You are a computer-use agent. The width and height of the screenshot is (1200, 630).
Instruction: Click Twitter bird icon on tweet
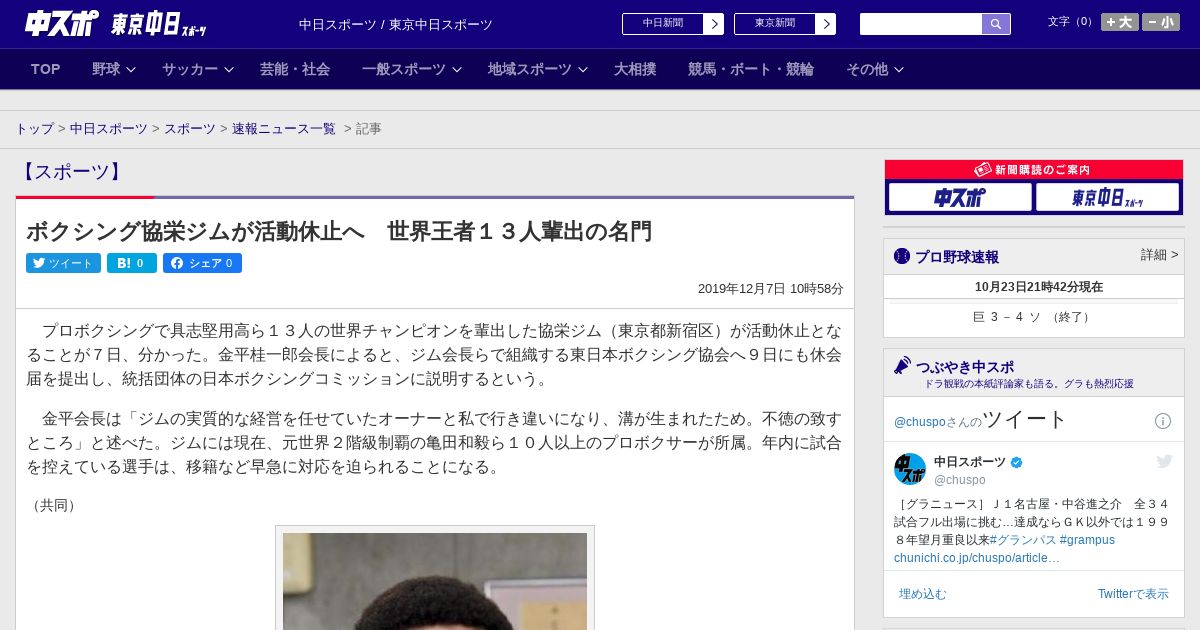pyautogui.click(x=1164, y=461)
